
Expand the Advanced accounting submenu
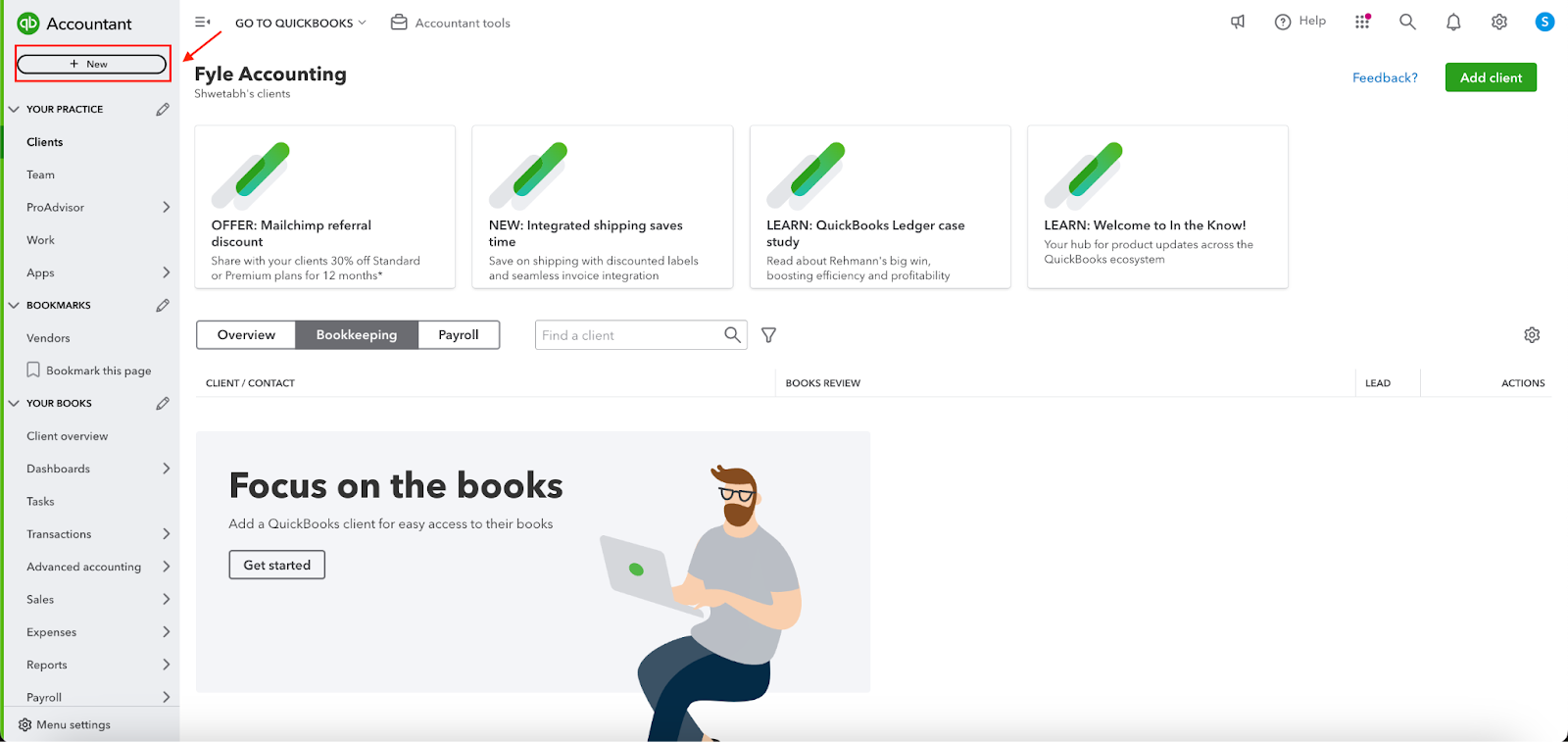click(x=166, y=567)
